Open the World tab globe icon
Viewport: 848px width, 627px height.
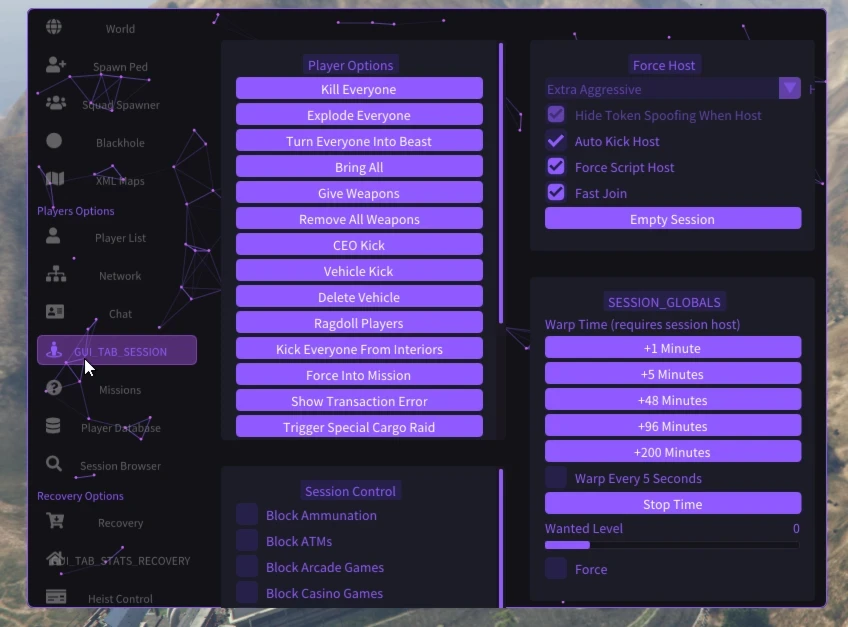click(x=54, y=27)
